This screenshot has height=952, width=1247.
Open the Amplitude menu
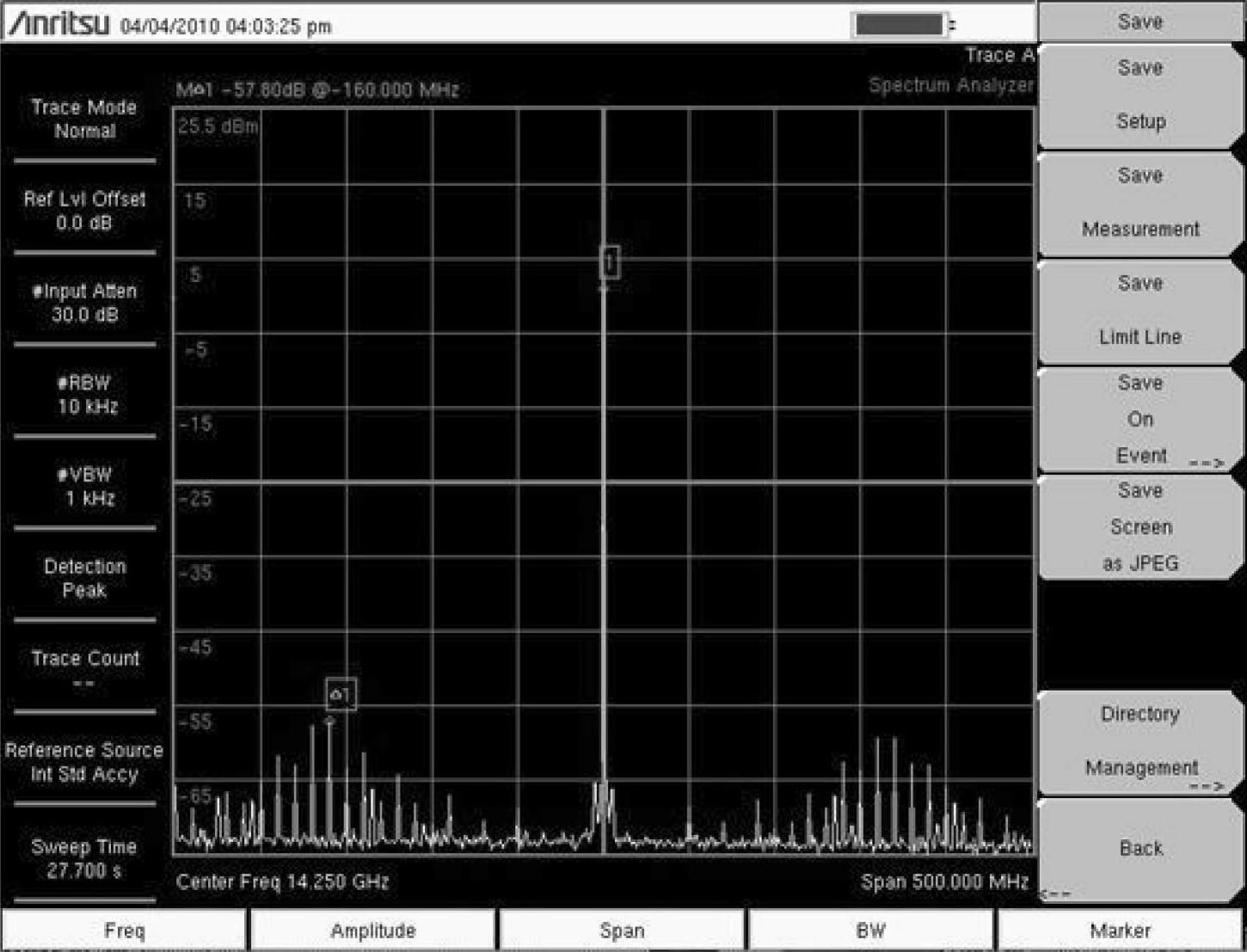click(373, 931)
